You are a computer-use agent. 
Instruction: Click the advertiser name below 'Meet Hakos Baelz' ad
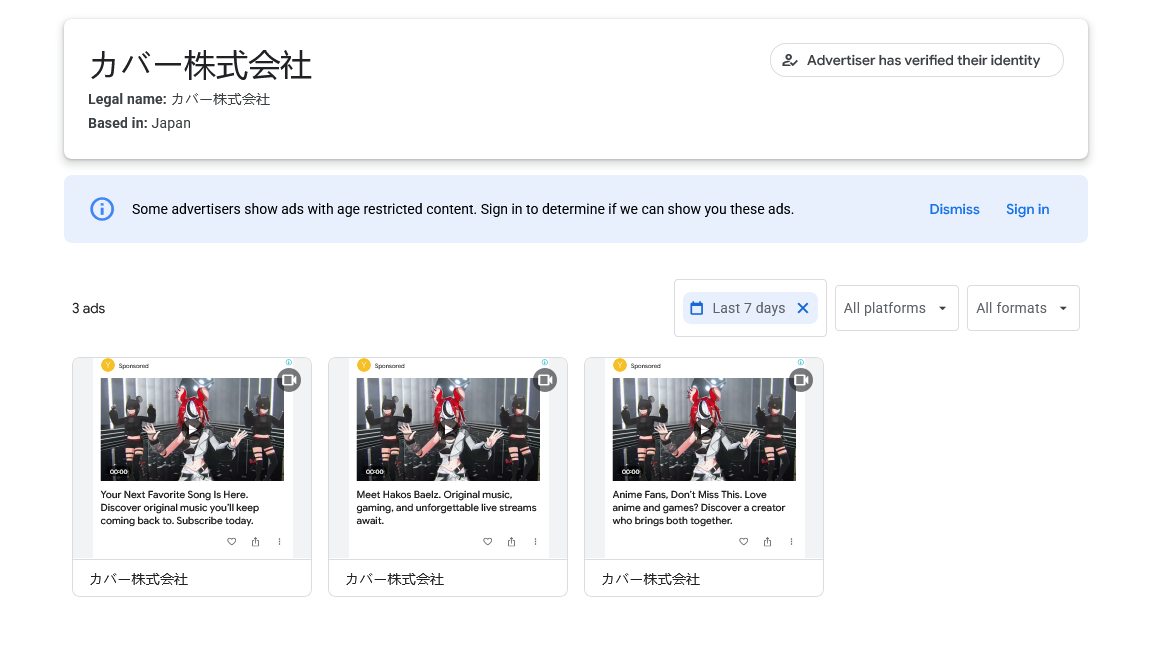pos(394,579)
